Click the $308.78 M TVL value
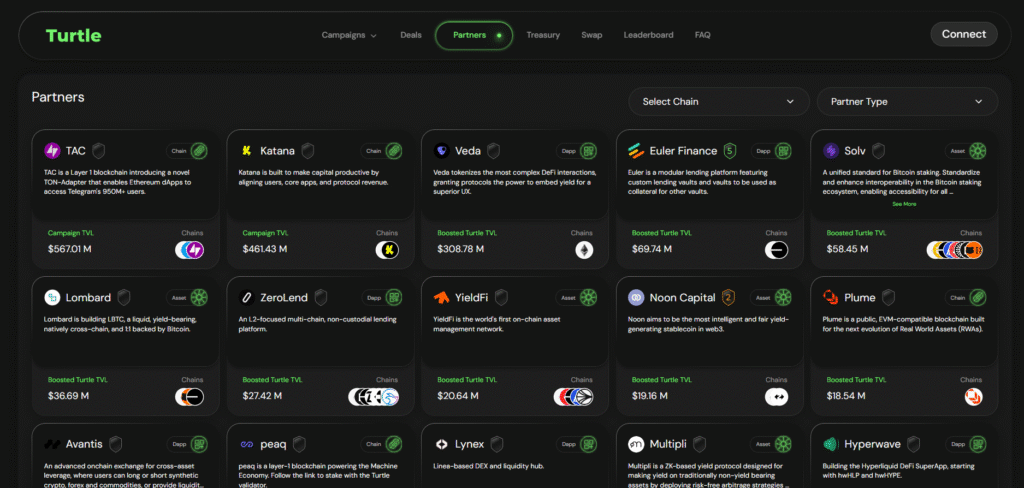The image size is (1024, 488). 460,249
